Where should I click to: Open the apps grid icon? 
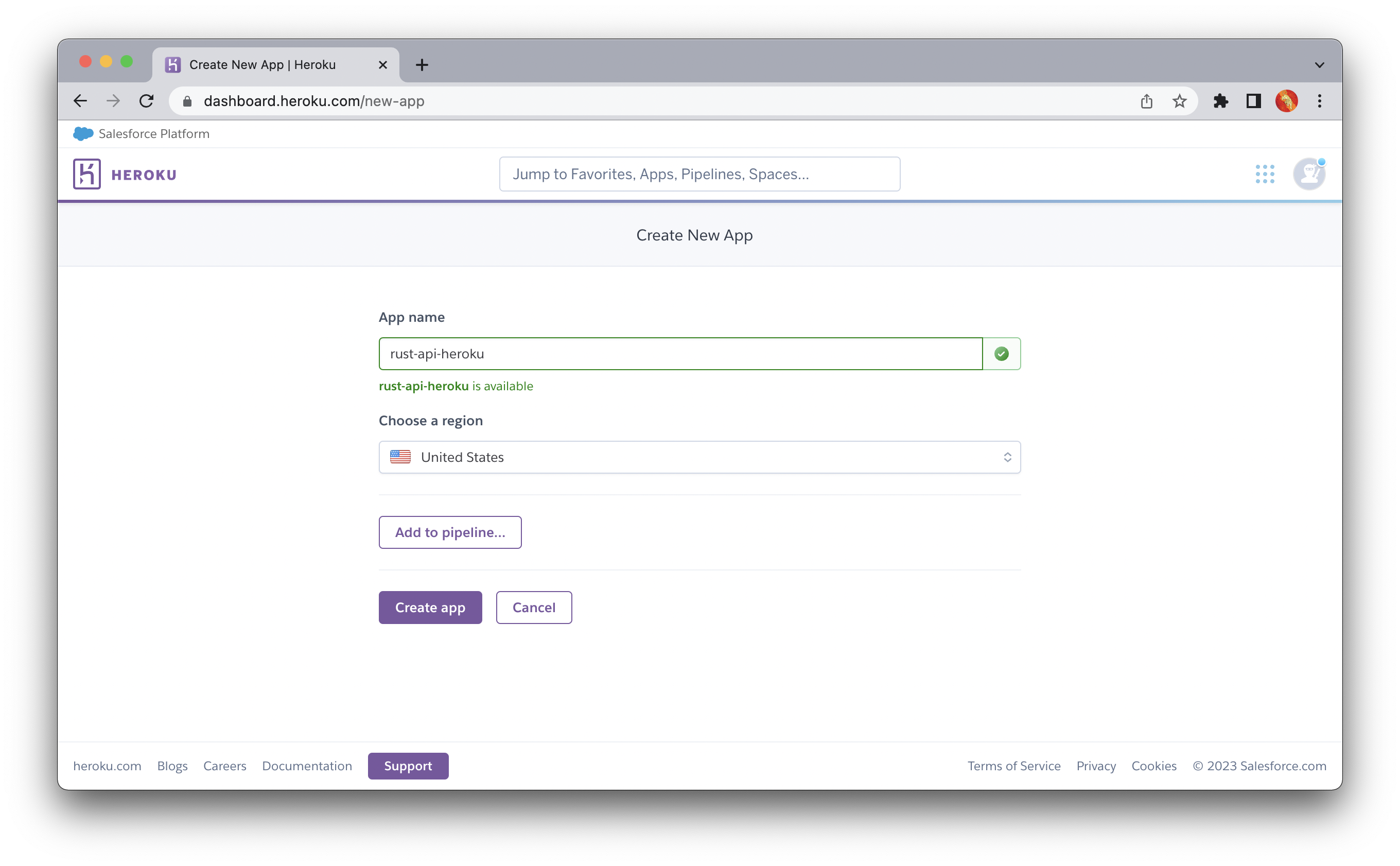tap(1265, 174)
